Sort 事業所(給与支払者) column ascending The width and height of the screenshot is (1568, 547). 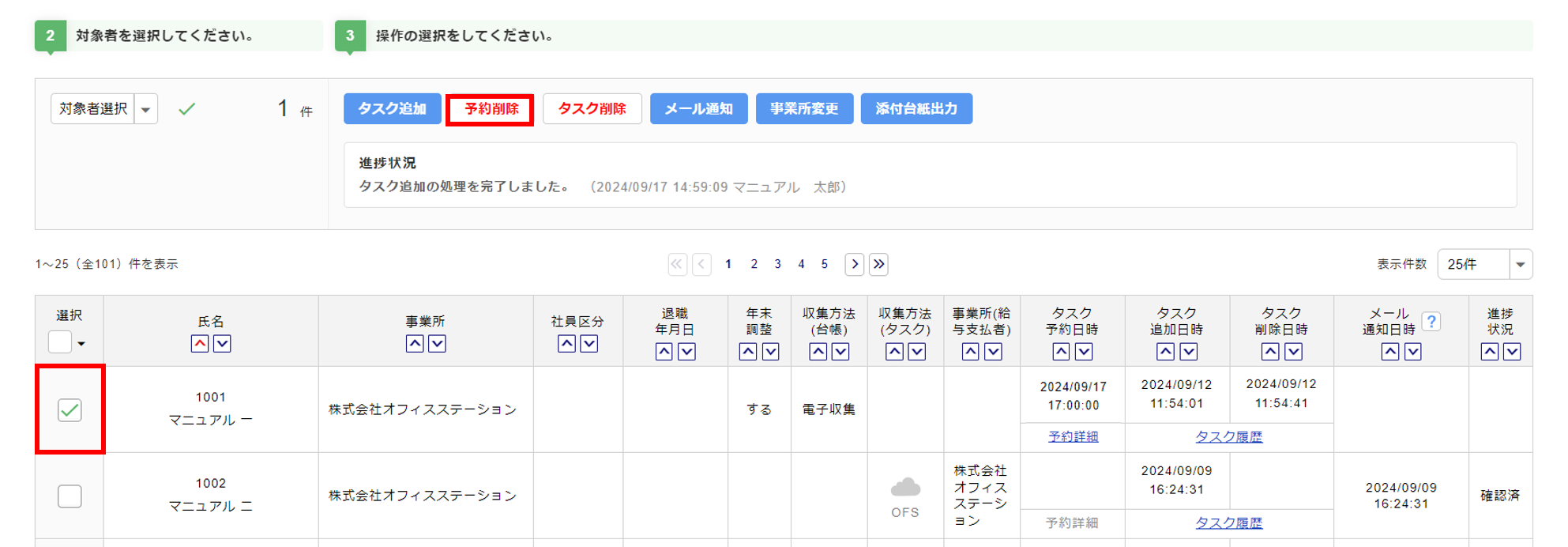click(x=971, y=352)
